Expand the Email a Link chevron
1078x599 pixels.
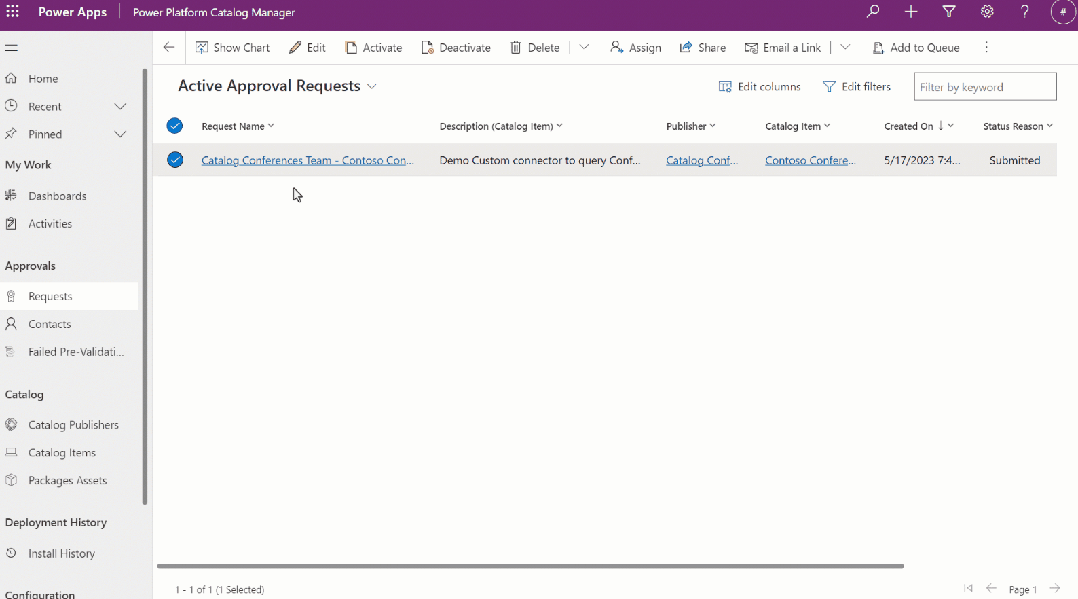coord(845,47)
